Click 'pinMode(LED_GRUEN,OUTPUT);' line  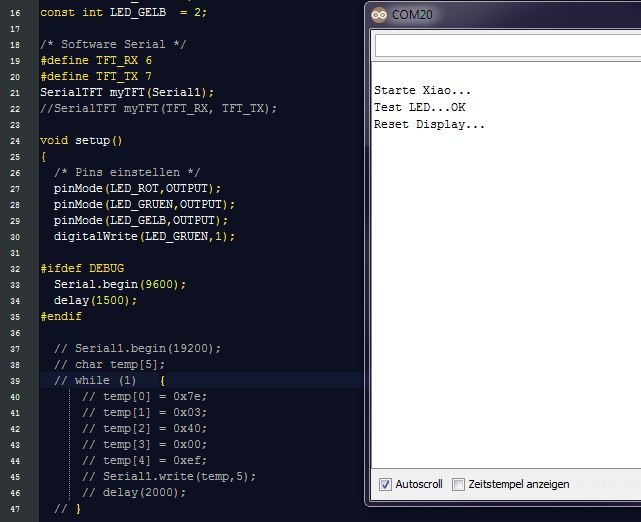click(x=144, y=204)
